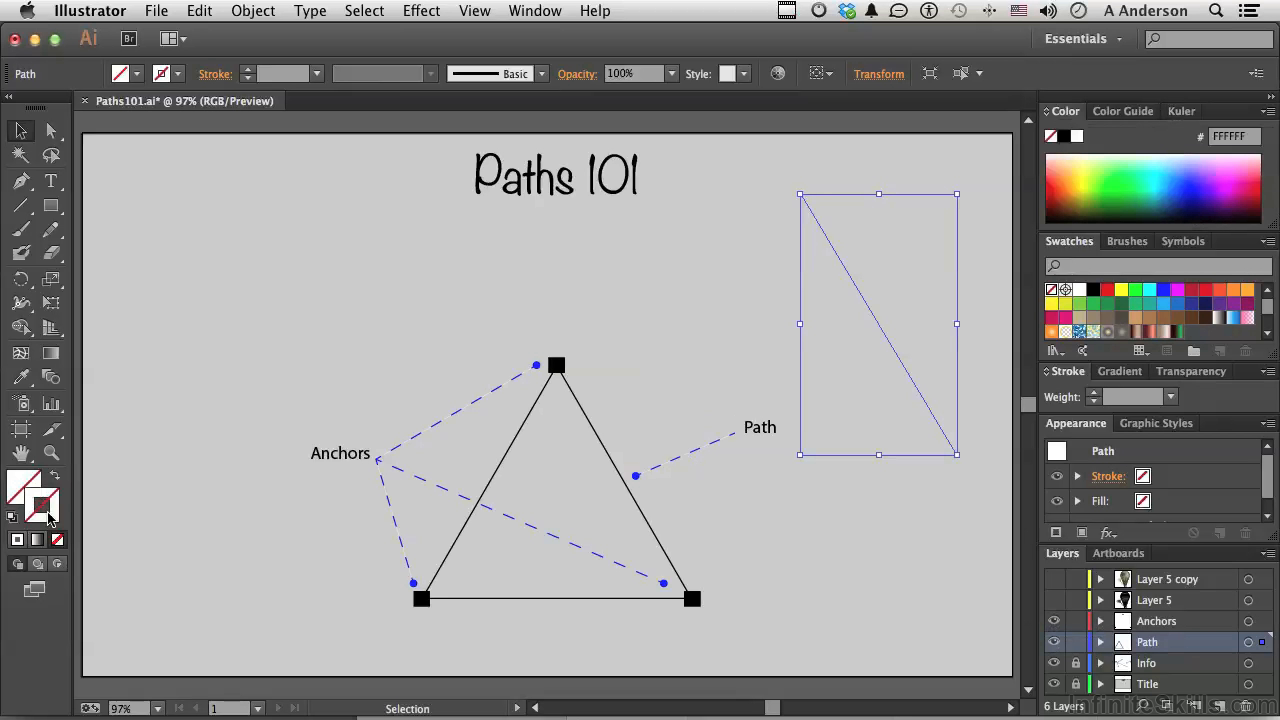Viewport: 1280px width, 720px height.
Task: Select the Pencil tool
Action: [x=51, y=230]
